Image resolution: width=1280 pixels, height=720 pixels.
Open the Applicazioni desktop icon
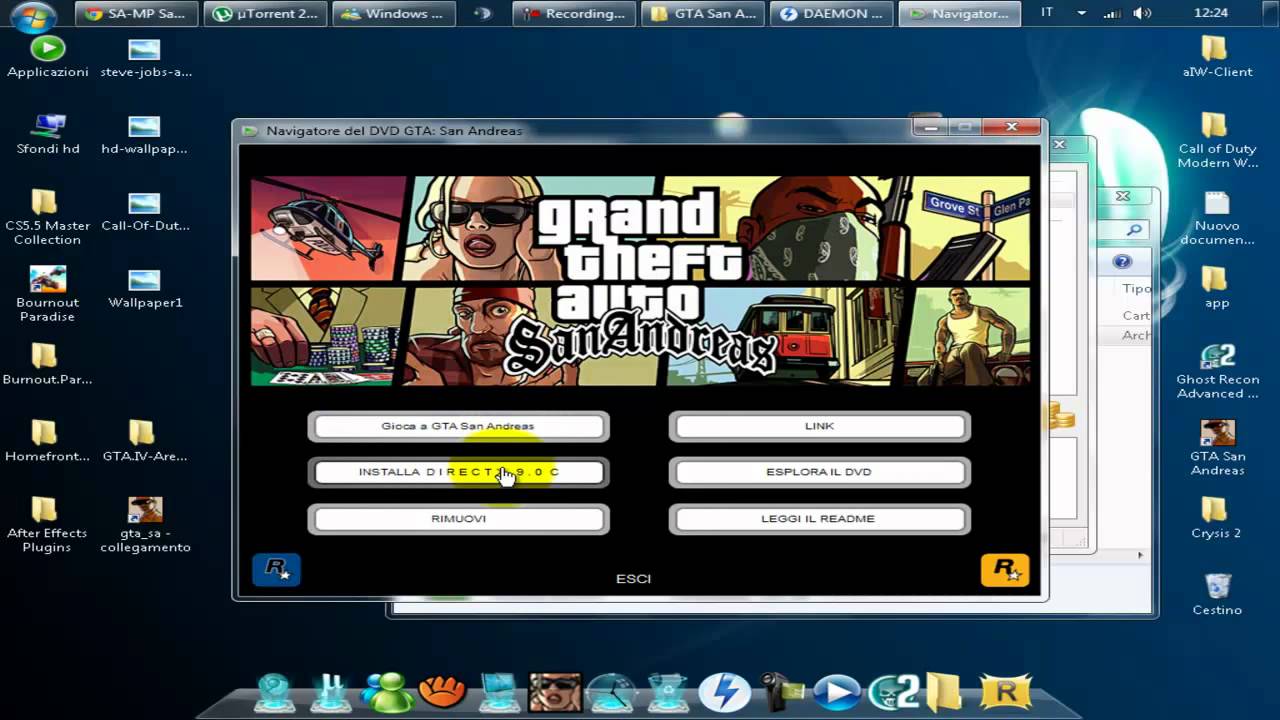pyautogui.click(x=47, y=57)
